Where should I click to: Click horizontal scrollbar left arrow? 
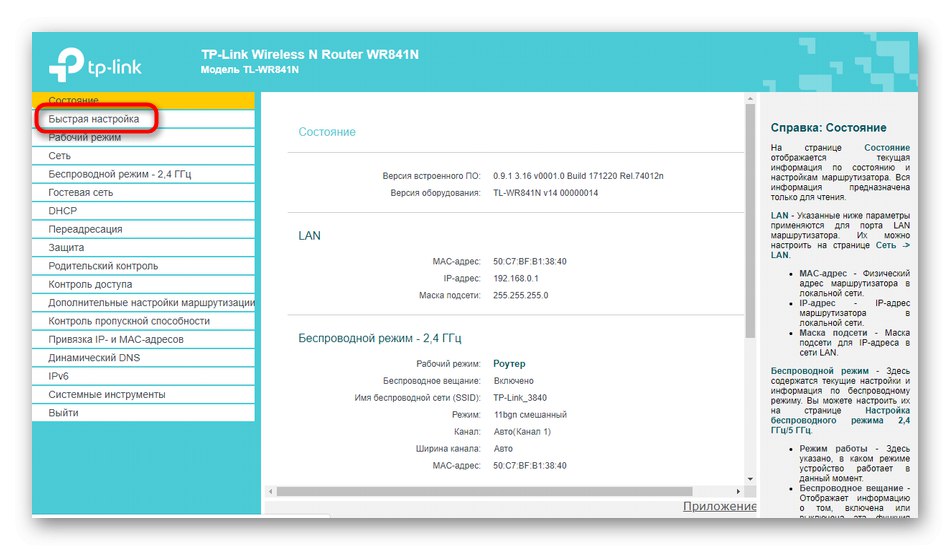coord(271,491)
